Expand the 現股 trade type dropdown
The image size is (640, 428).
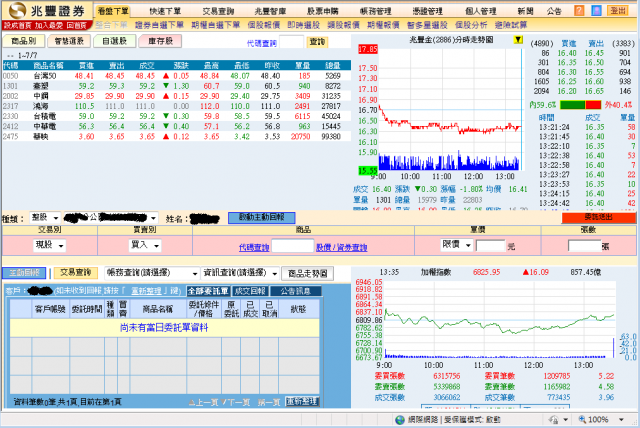pyautogui.click(x=49, y=245)
